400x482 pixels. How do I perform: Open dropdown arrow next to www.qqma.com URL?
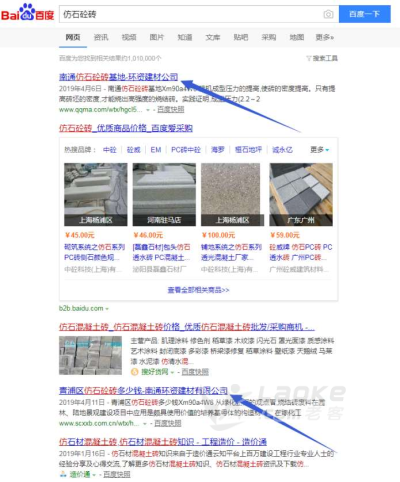148,110
